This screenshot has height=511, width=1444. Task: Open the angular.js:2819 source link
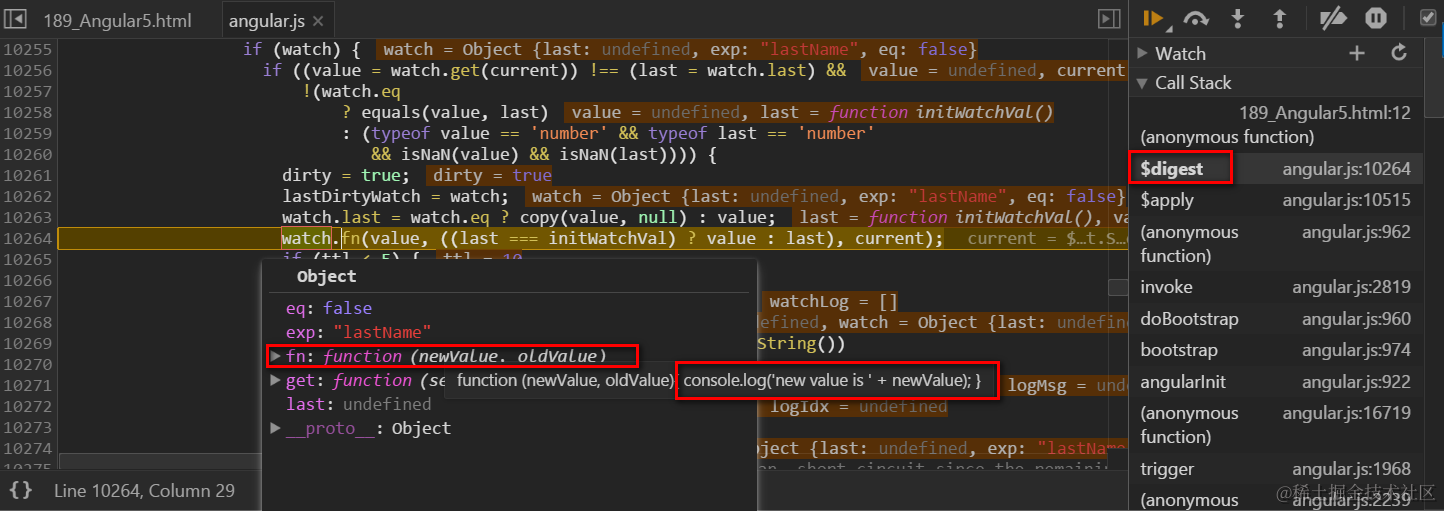click(x=1351, y=287)
